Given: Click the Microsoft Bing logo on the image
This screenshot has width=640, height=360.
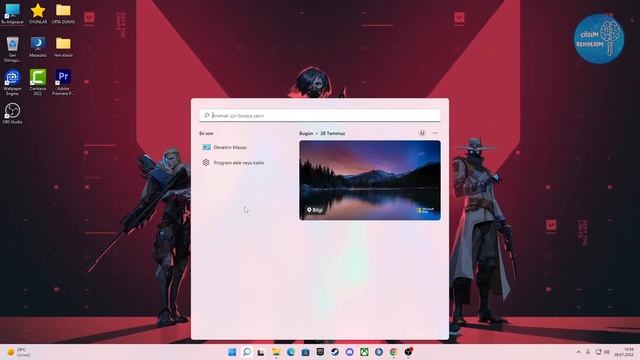Looking at the screenshot, I should [x=425, y=210].
